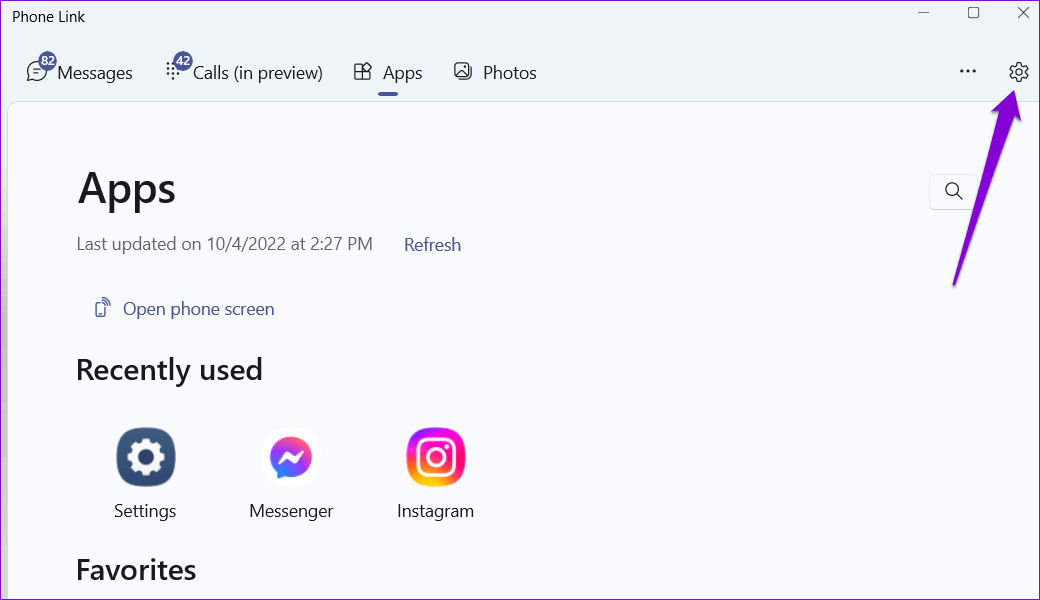Click the Messages chat bubble icon

(36, 72)
